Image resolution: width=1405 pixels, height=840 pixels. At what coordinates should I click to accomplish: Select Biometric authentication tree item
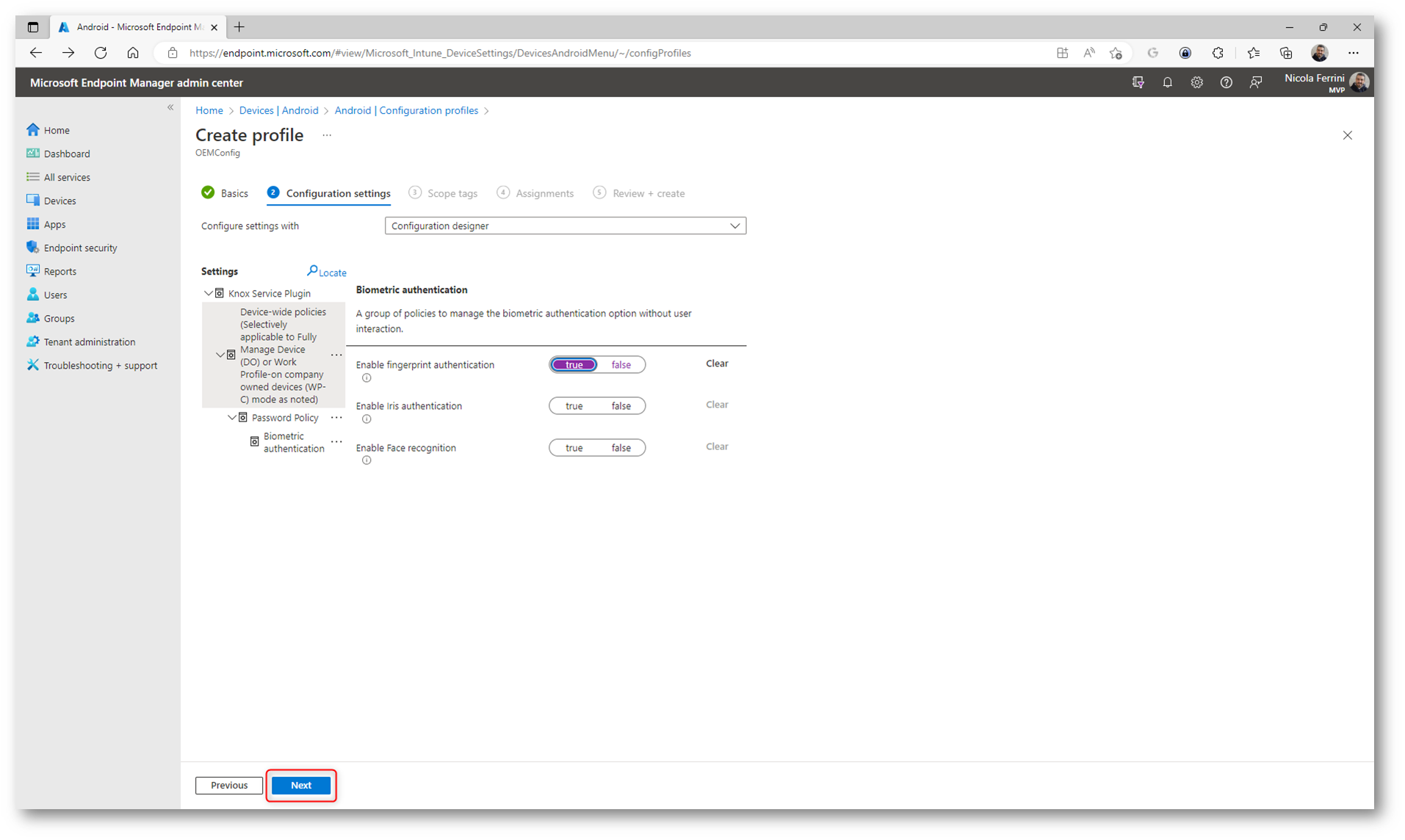tap(294, 442)
